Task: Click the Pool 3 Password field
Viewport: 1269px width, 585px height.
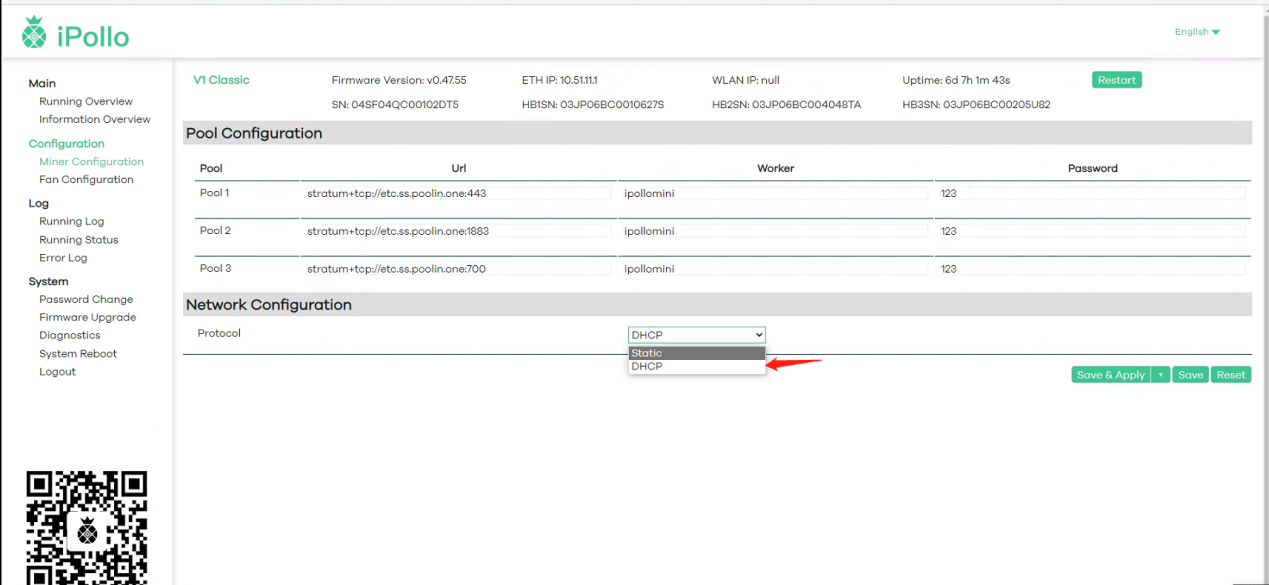Action: 1092,269
